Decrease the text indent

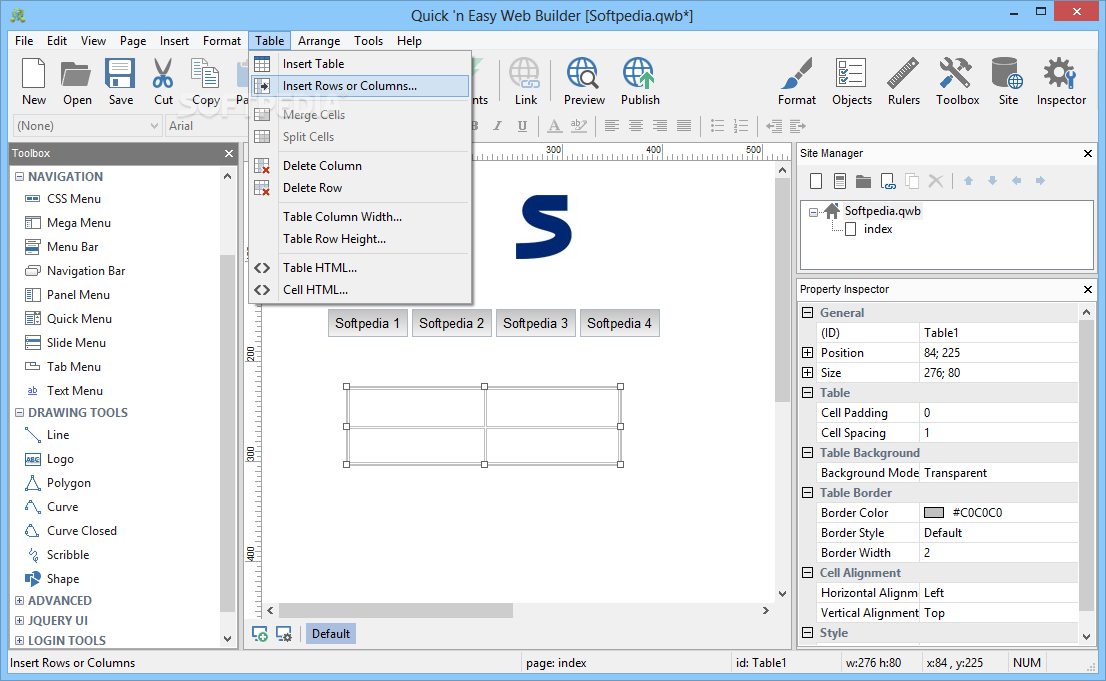(x=774, y=126)
